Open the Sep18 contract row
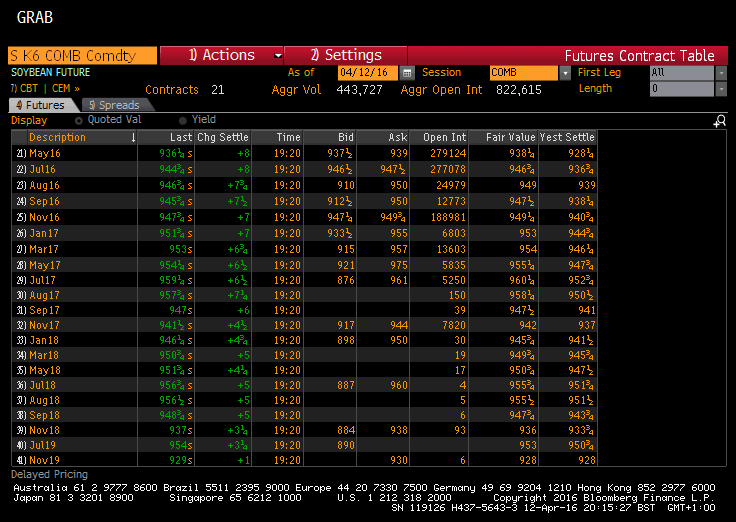Viewport: 736px width, 522px height. click(x=304, y=415)
